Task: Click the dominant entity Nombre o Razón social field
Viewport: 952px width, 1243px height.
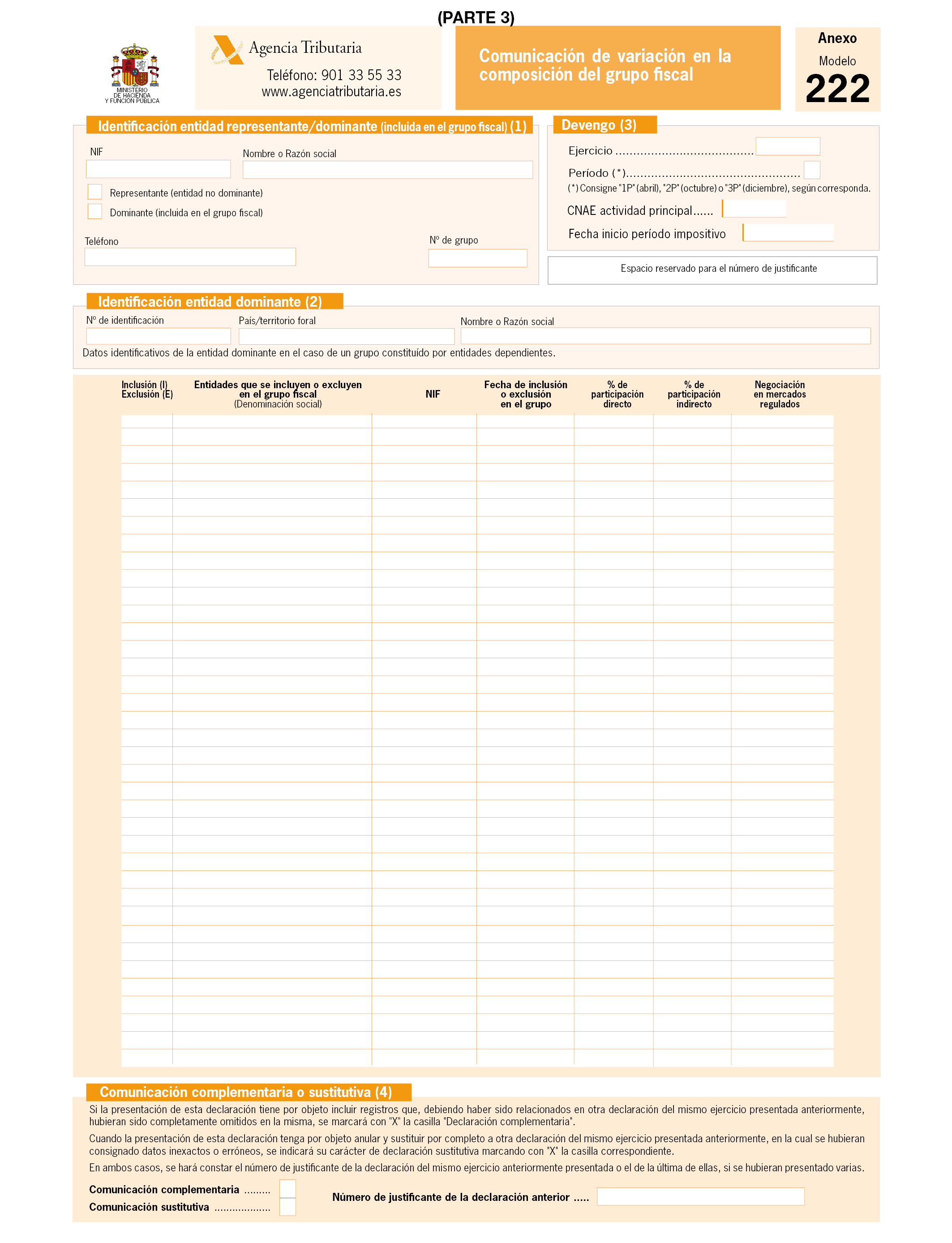Action: 665,336
